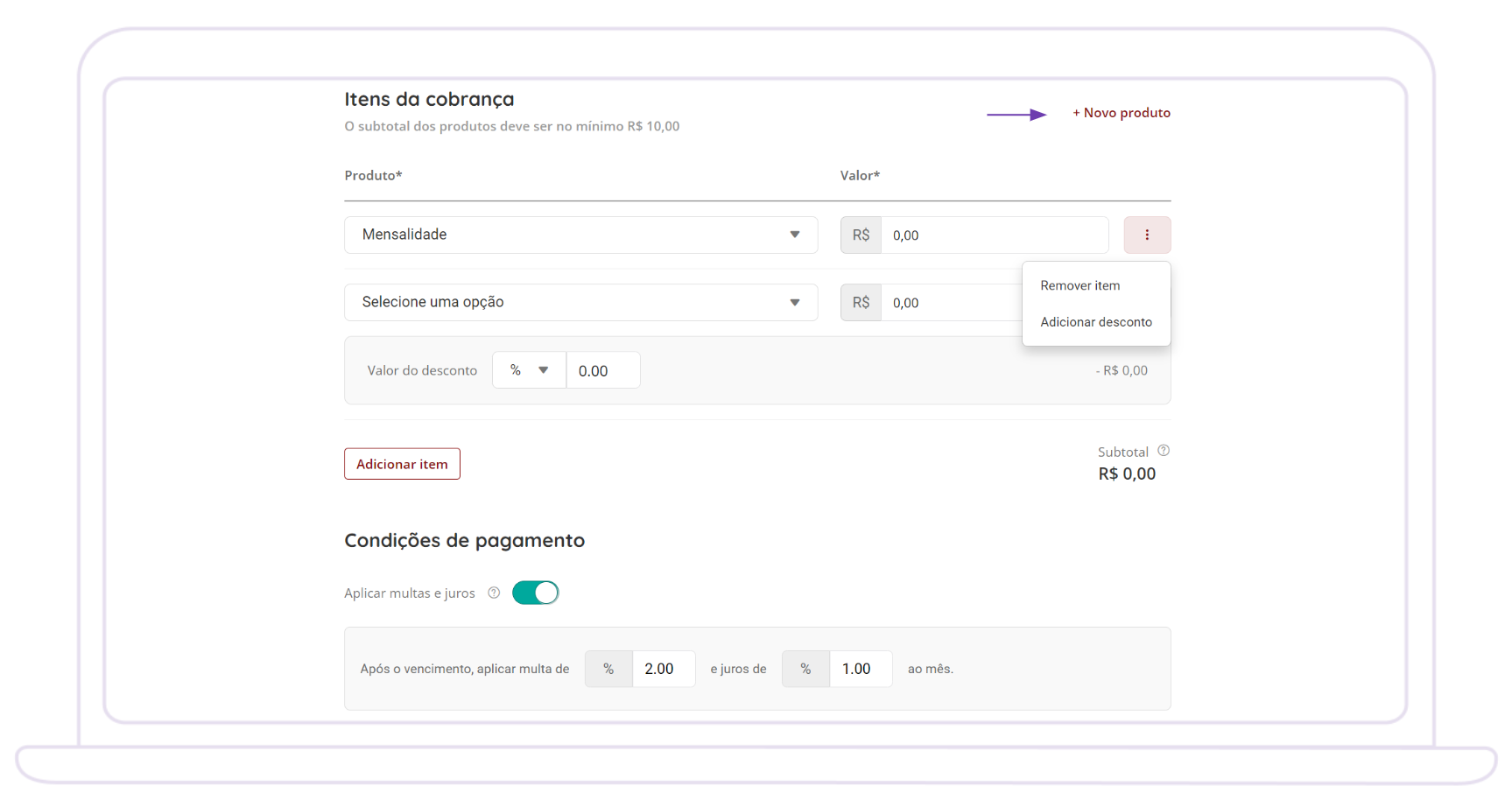Open the three-dot menu for Mensalidade row

pos(1147,235)
